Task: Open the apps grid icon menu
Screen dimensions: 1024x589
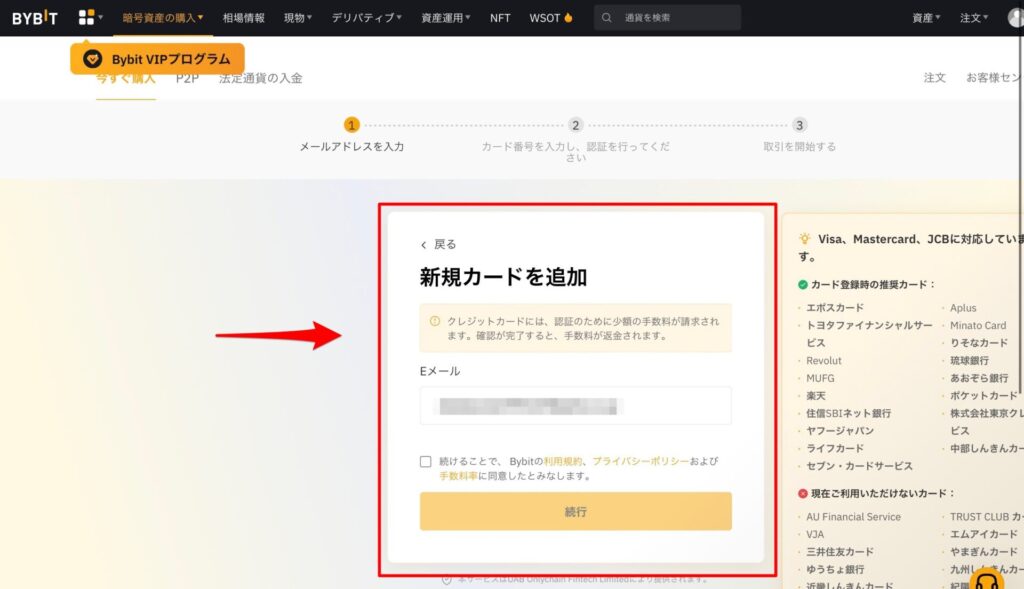Action: [90, 17]
